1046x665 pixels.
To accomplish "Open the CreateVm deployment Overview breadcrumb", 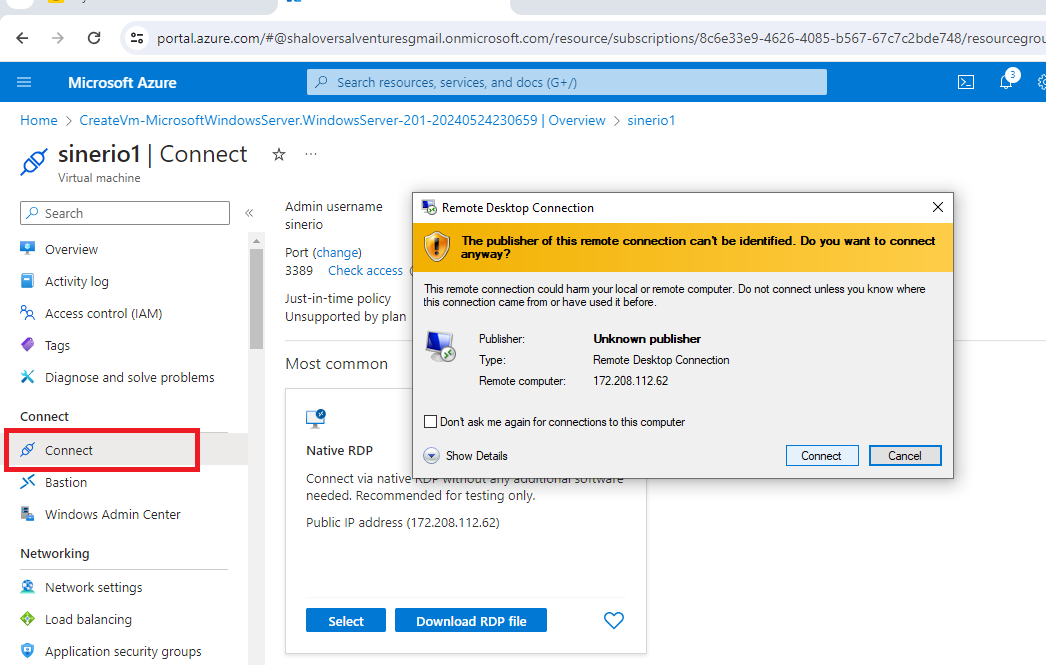I will [342, 121].
